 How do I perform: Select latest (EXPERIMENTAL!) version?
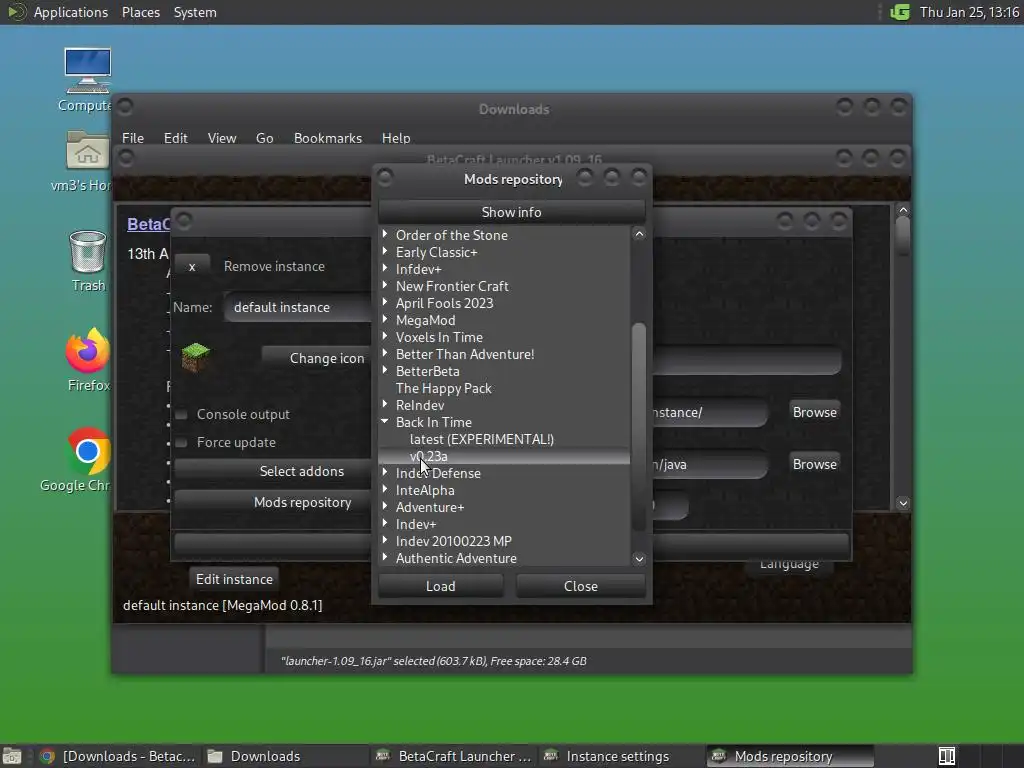(481, 439)
